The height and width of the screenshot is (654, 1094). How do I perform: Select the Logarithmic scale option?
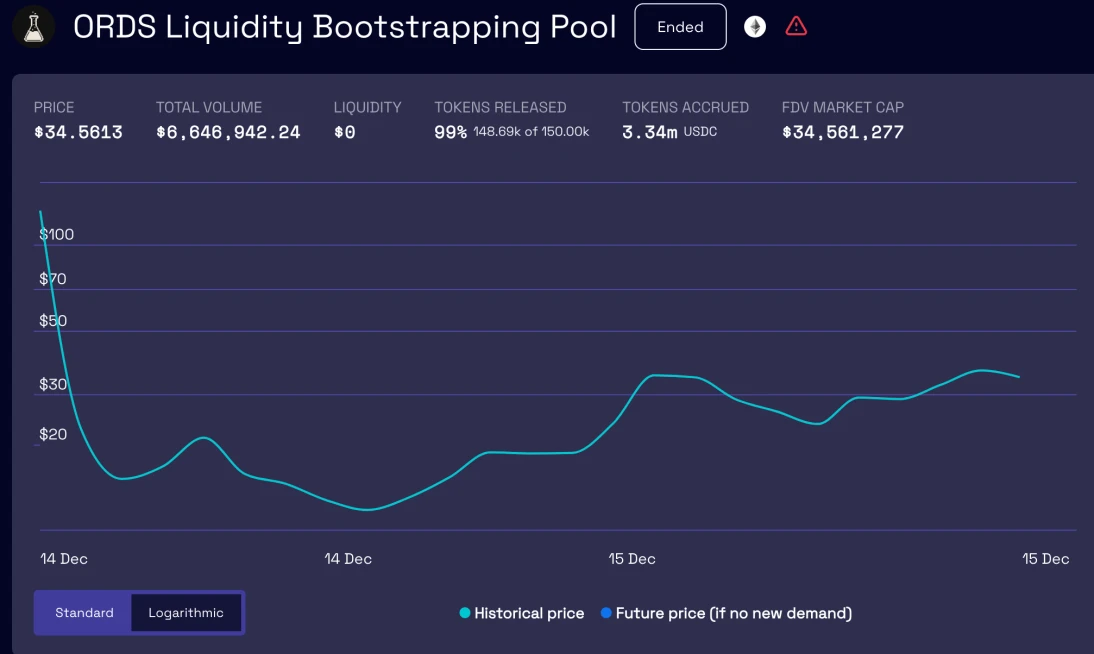(x=186, y=613)
